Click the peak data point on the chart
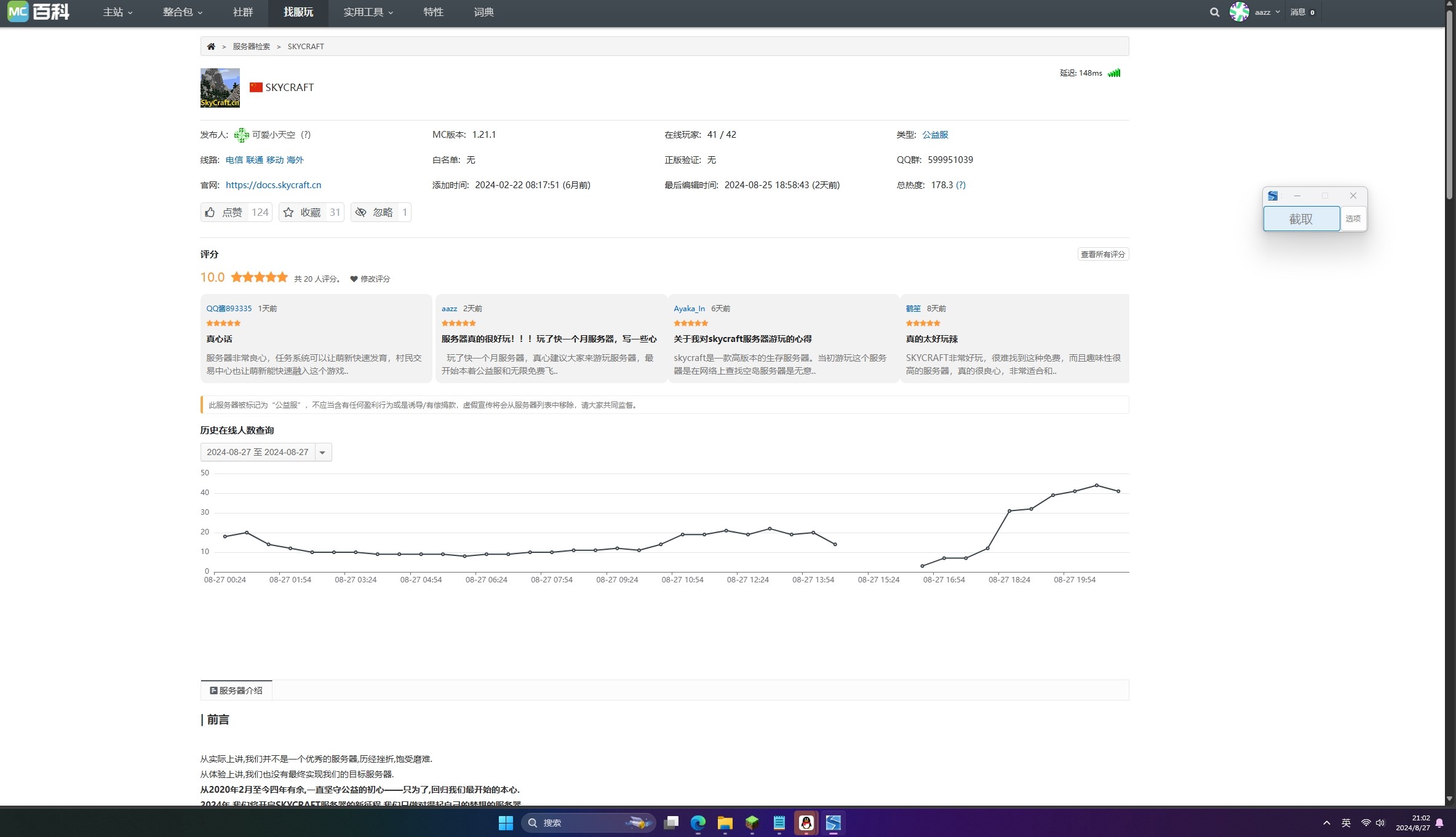 click(1096, 486)
